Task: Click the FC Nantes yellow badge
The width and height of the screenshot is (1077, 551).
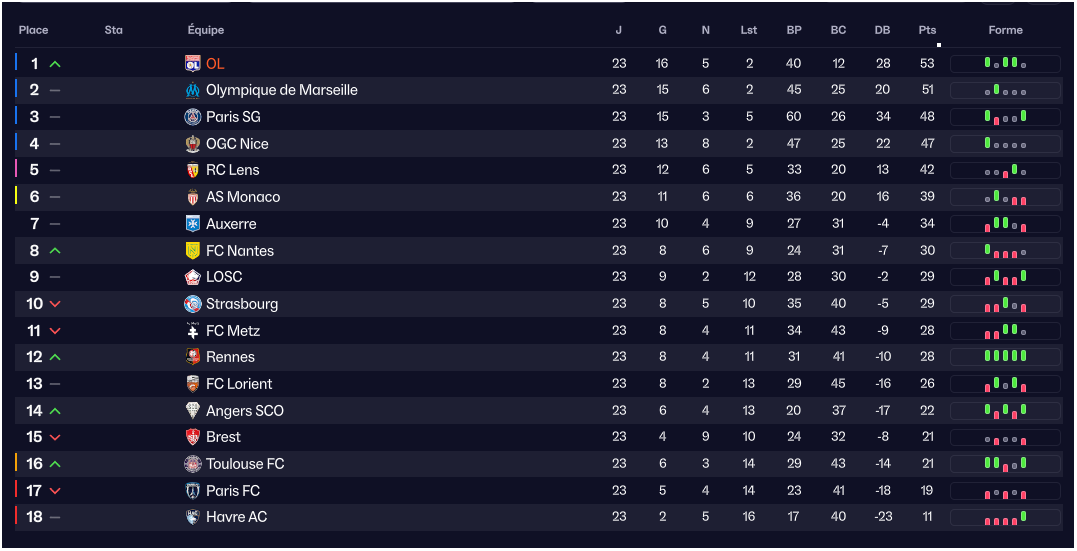Action: 193,251
